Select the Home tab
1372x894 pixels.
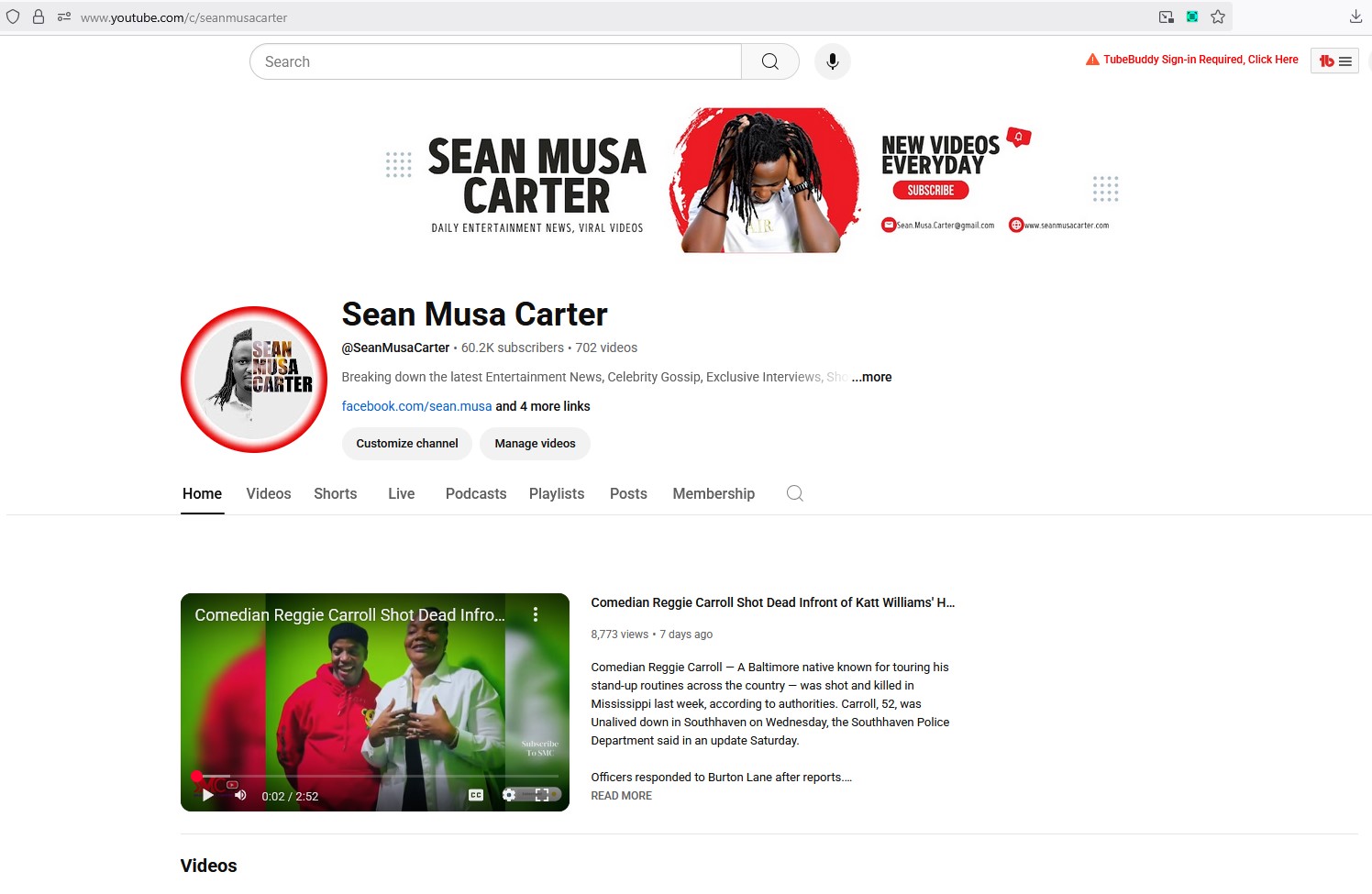[x=202, y=493]
